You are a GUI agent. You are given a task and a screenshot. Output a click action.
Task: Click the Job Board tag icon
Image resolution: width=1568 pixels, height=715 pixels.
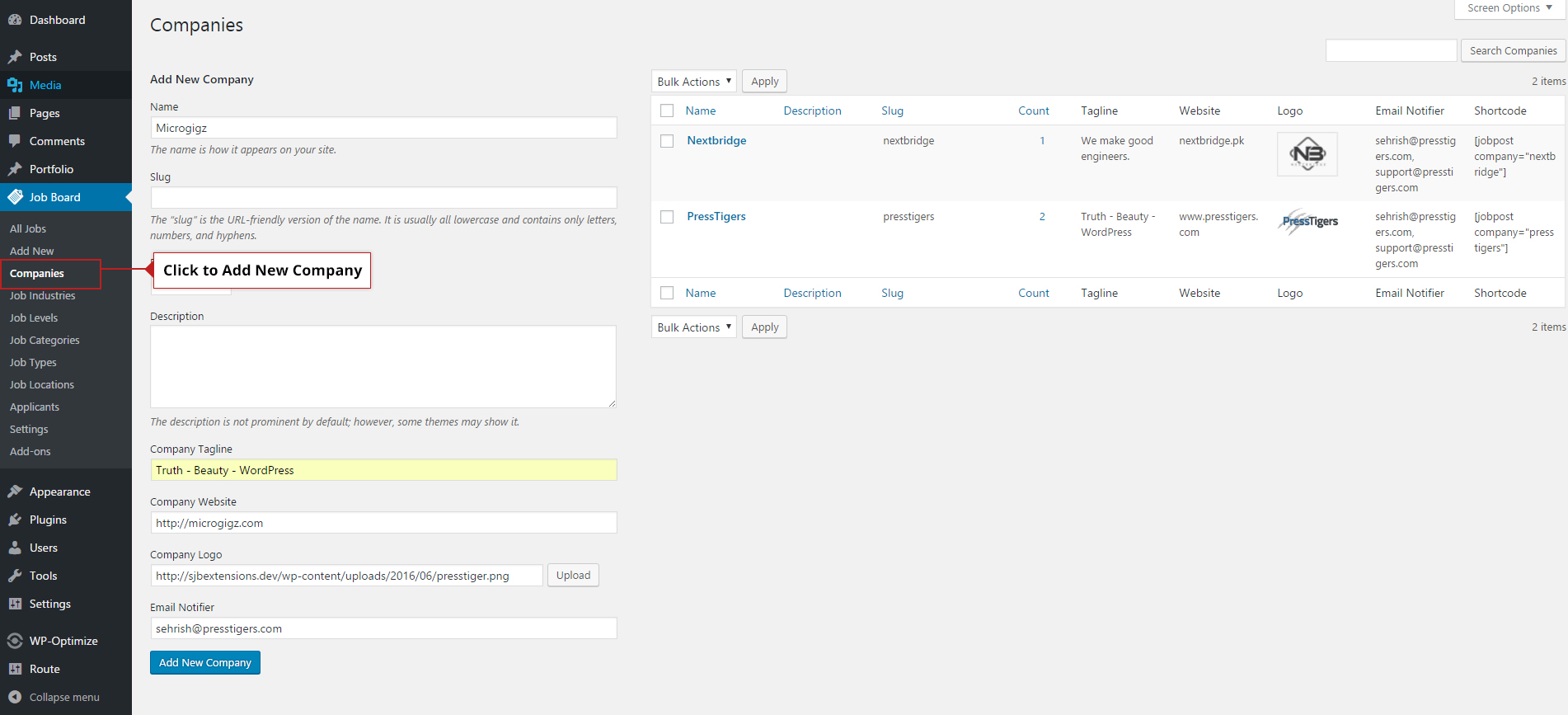[x=15, y=197]
